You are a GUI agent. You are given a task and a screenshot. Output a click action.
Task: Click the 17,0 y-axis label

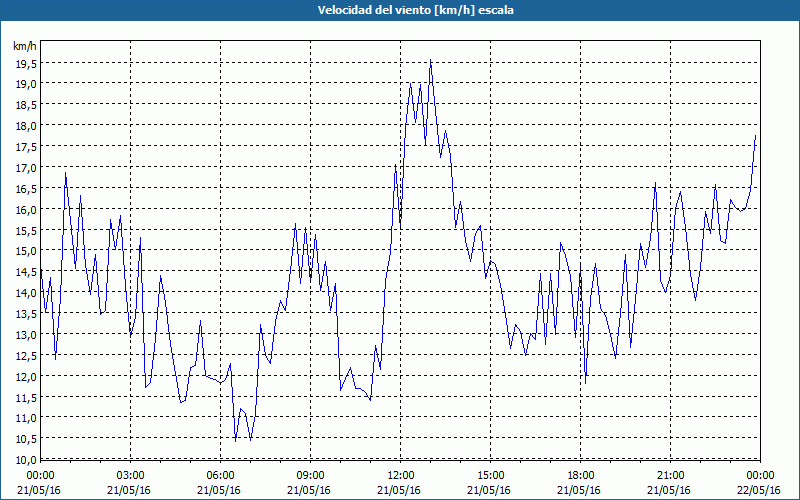pos(25,167)
